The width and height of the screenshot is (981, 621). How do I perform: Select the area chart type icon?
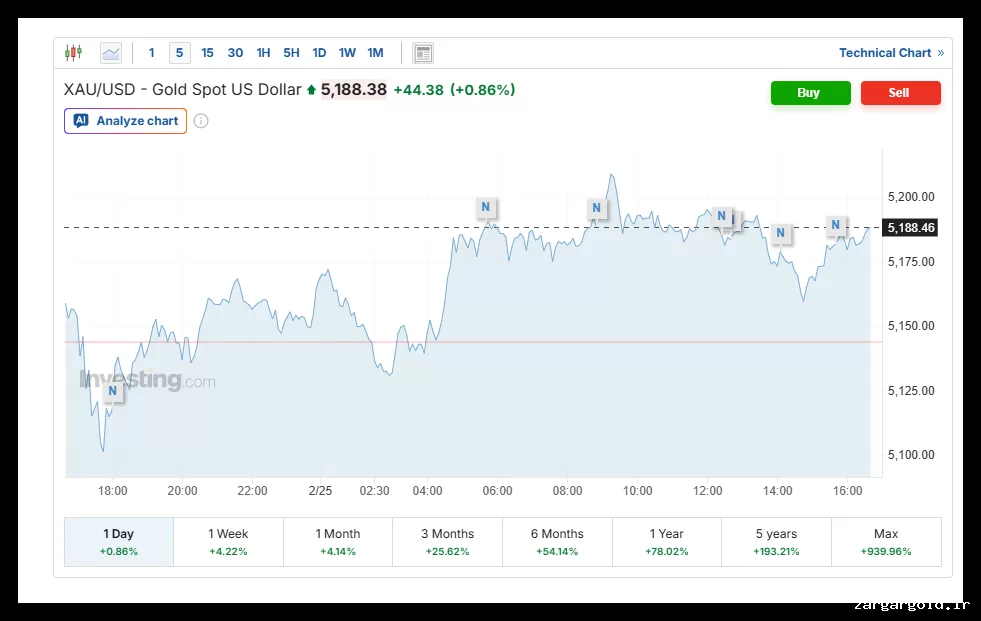(111, 53)
